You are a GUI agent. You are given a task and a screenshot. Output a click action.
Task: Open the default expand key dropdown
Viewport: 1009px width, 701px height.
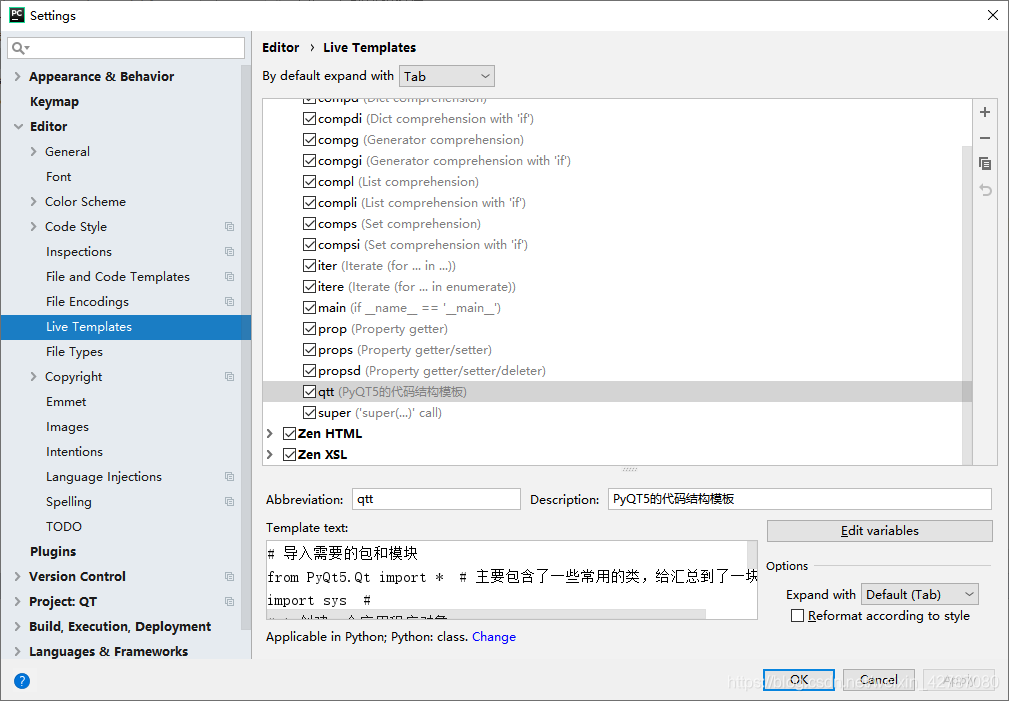pyautogui.click(x=447, y=76)
